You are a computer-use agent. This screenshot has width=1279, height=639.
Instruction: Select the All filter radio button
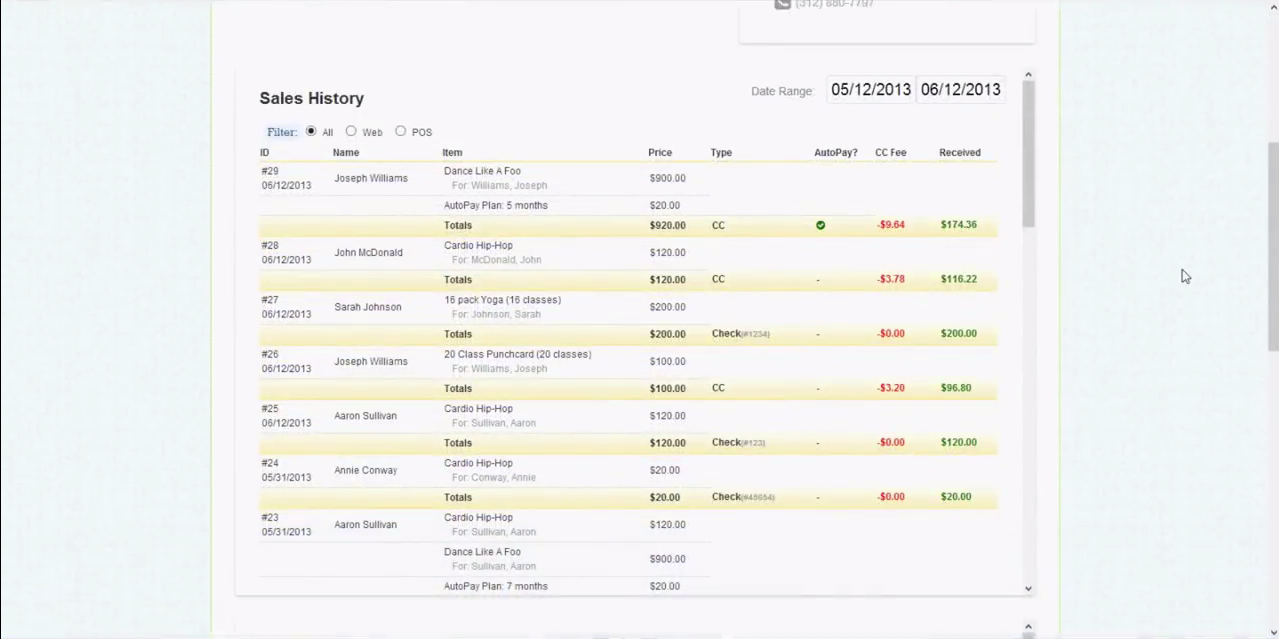pos(311,131)
